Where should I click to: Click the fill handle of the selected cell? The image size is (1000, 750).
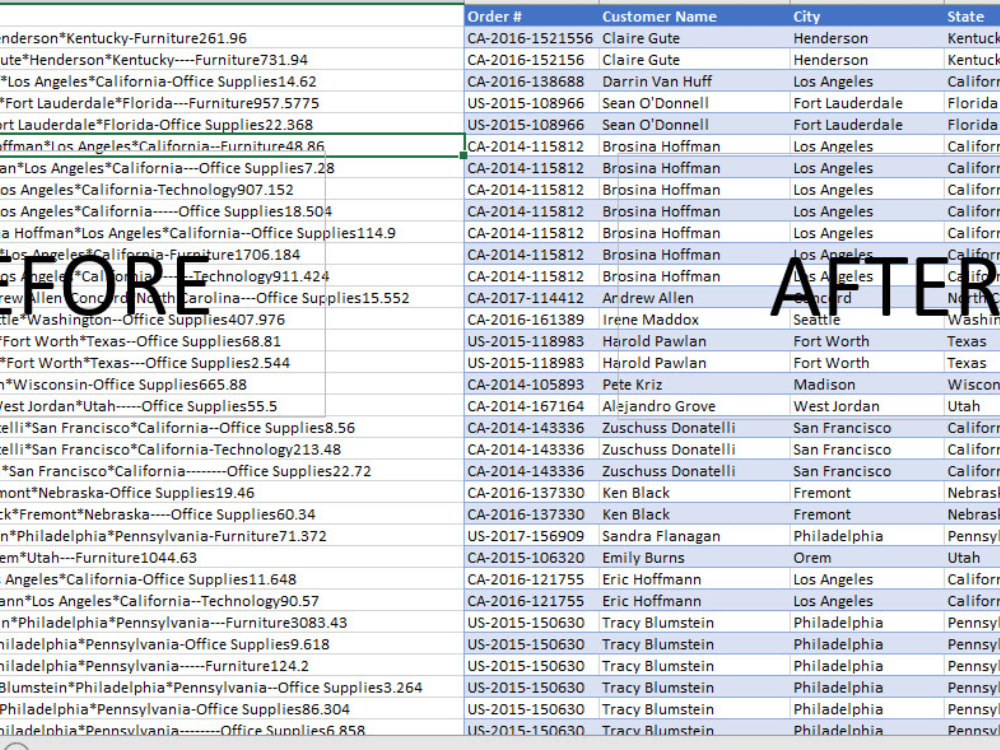pyautogui.click(x=464, y=155)
